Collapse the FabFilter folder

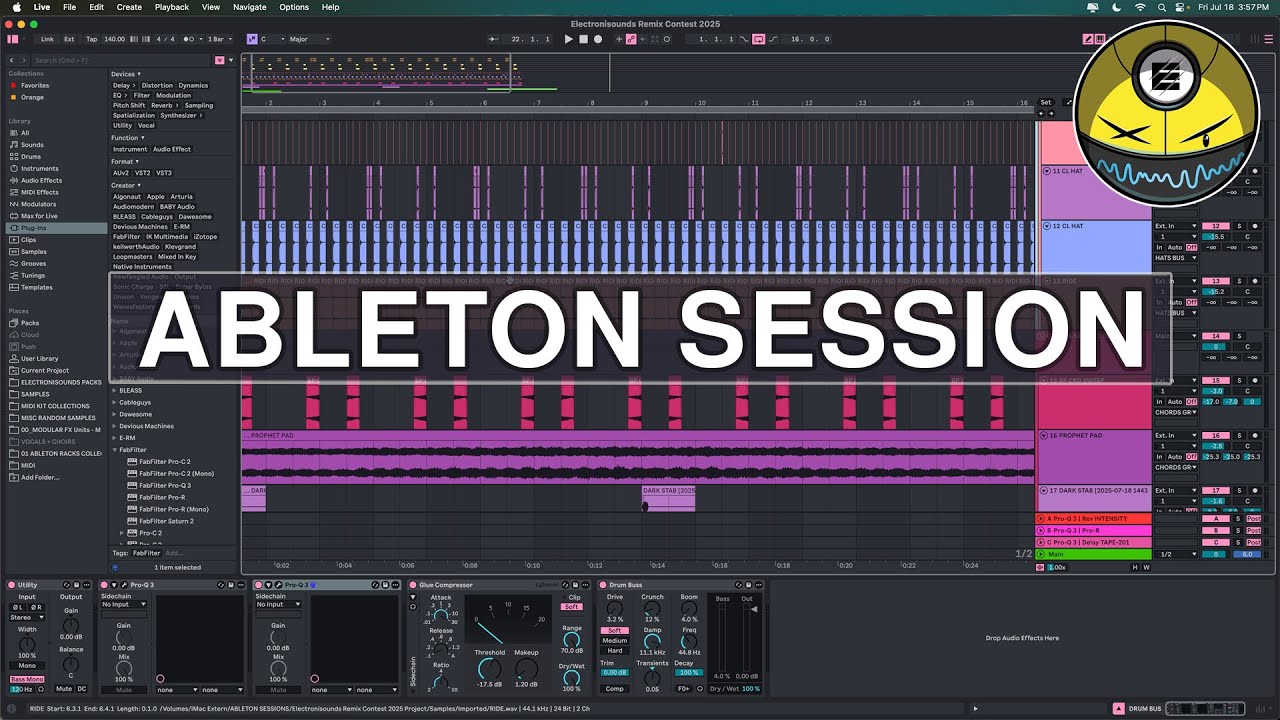pos(115,450)
